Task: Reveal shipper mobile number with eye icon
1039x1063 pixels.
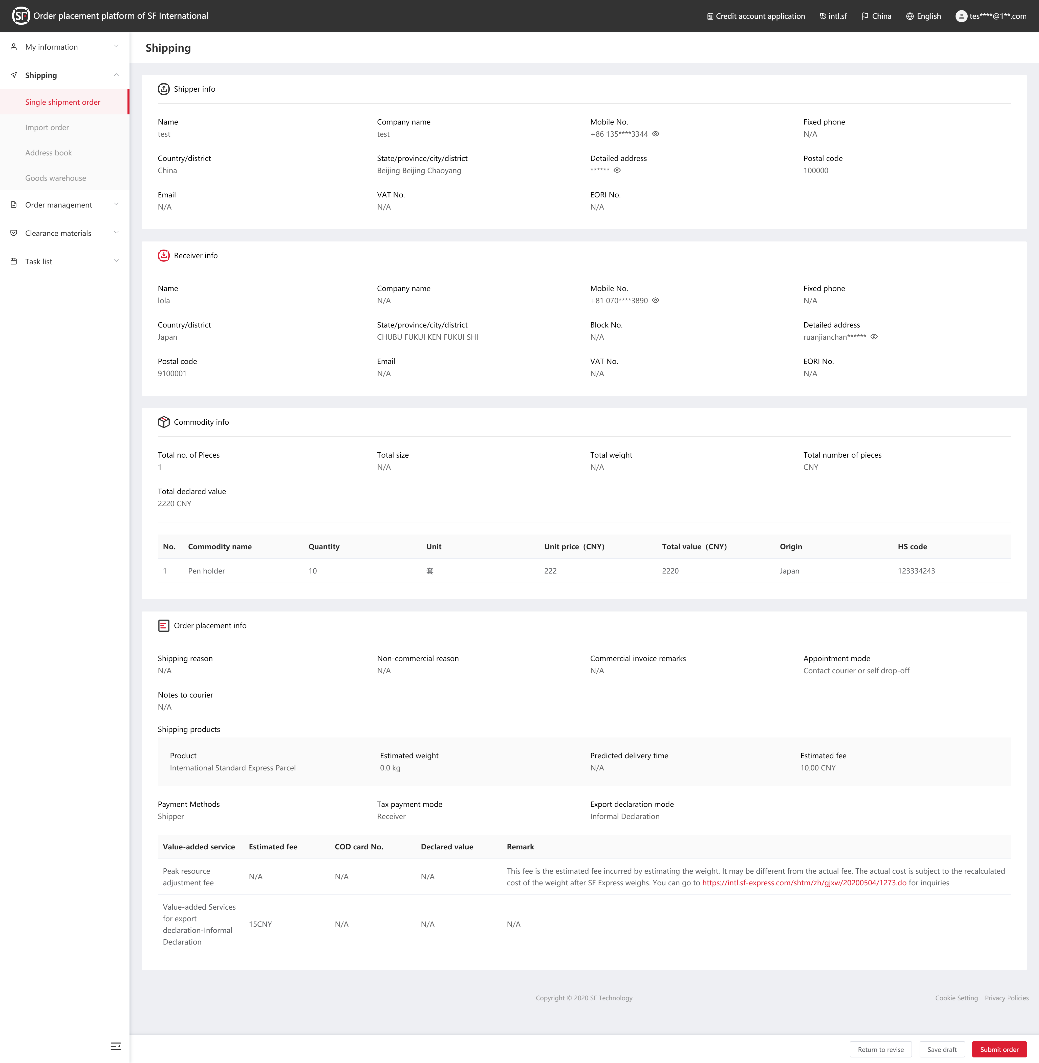Action: pyautogui.click(x=655, y=134)
